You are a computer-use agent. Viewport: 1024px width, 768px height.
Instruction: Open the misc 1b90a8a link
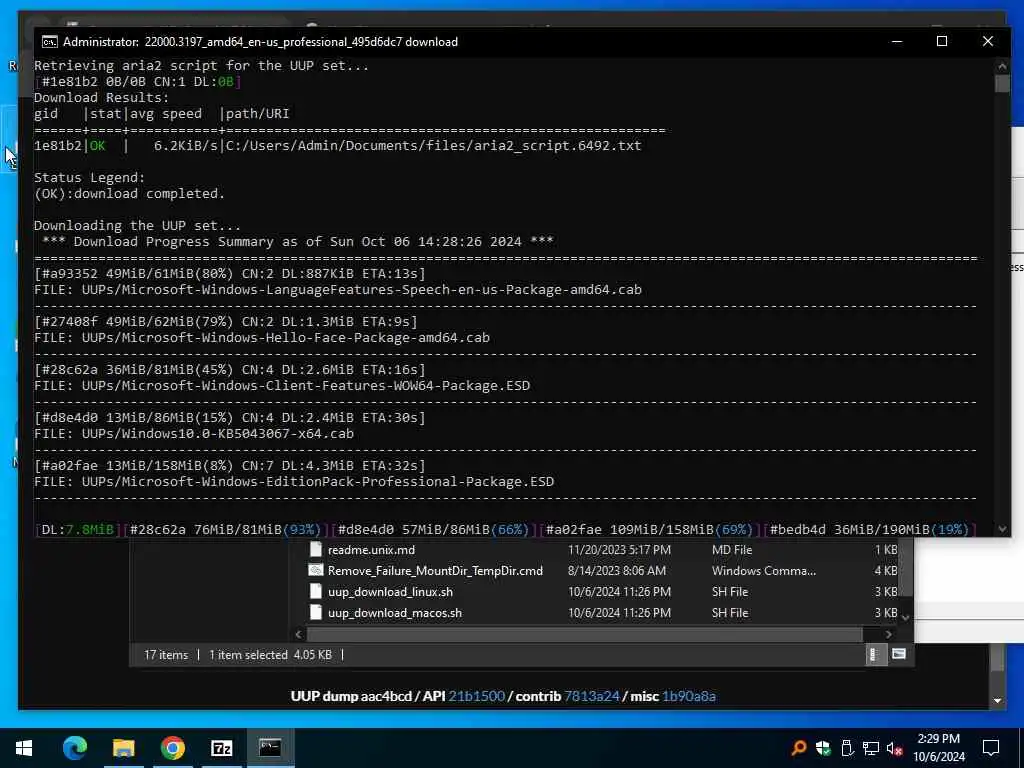tap(689, 696)
